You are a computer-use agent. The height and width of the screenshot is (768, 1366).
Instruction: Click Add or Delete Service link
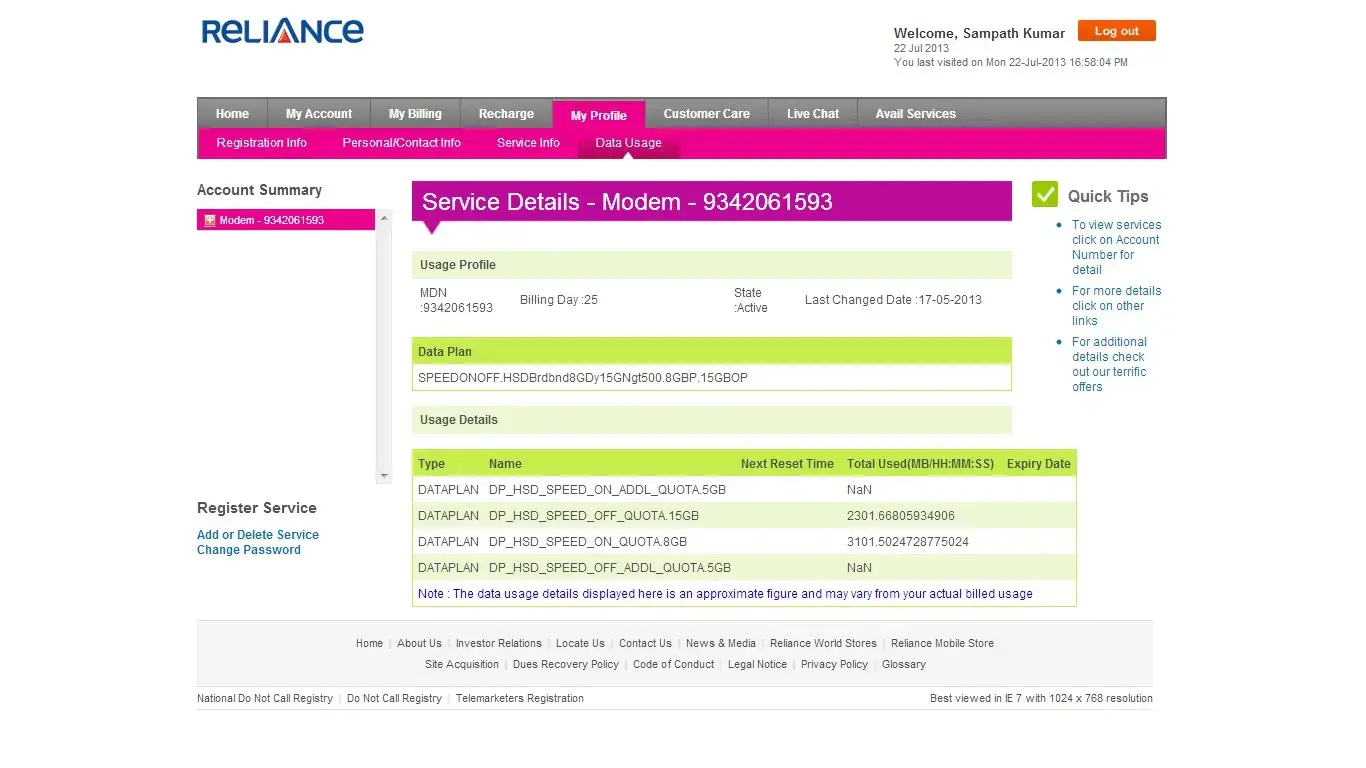[x=258, y=535]
